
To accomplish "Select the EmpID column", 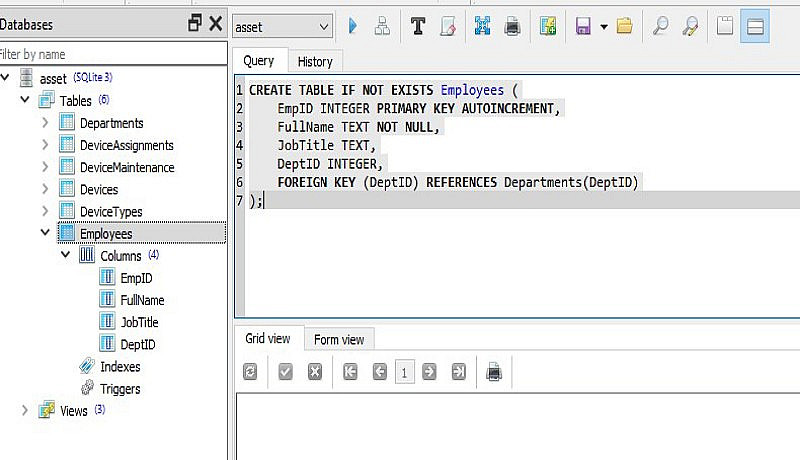I will pyautogui.click(x=136, y=278).
